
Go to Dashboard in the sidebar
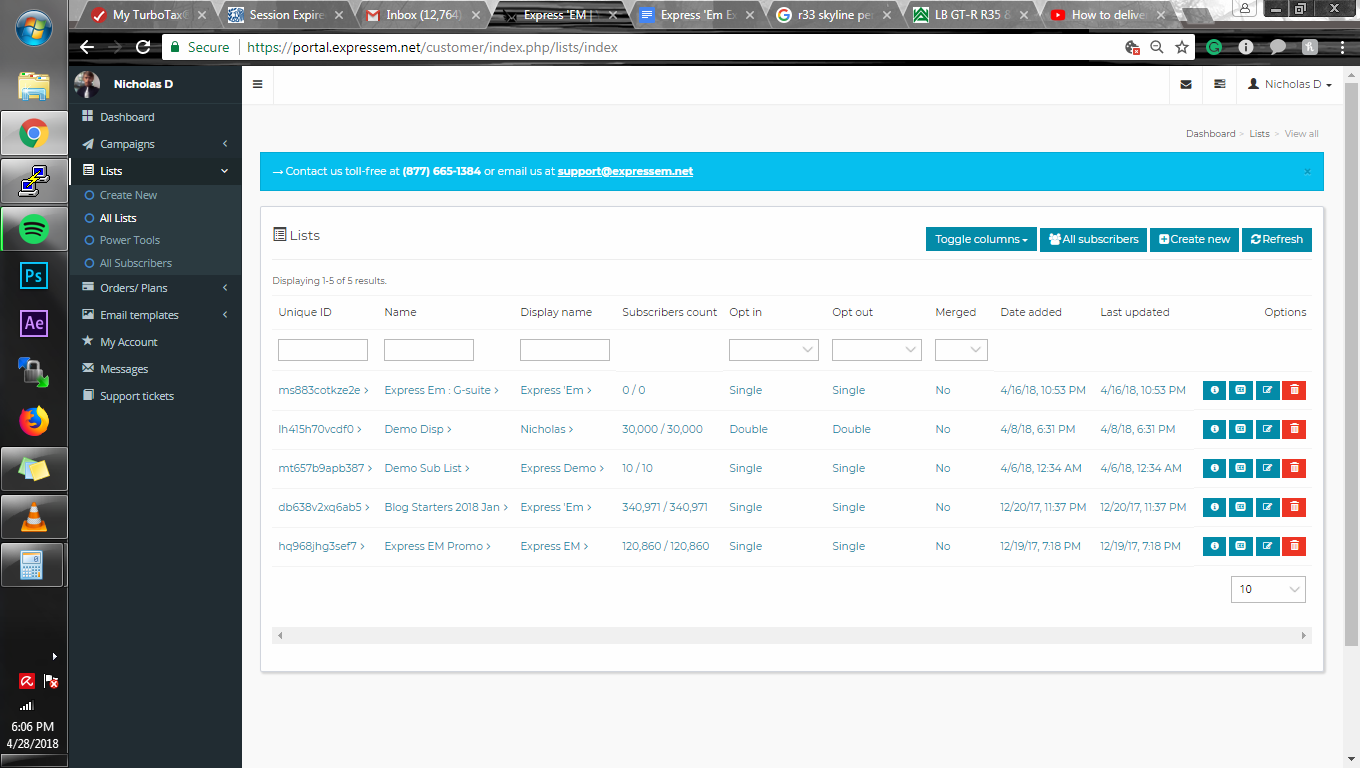coord(155,117)
